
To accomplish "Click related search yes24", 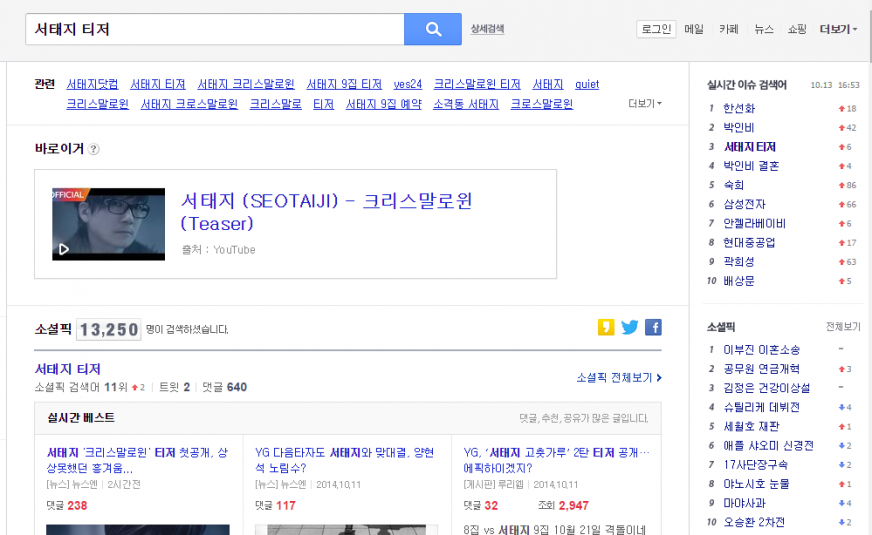I will [x=408, y=85].
